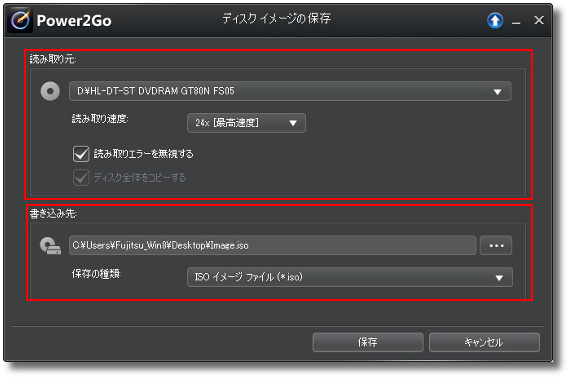The height and width of the screenshot is (379, 570).
Task: Click the destination disc image icon
Action: [50, 246]
